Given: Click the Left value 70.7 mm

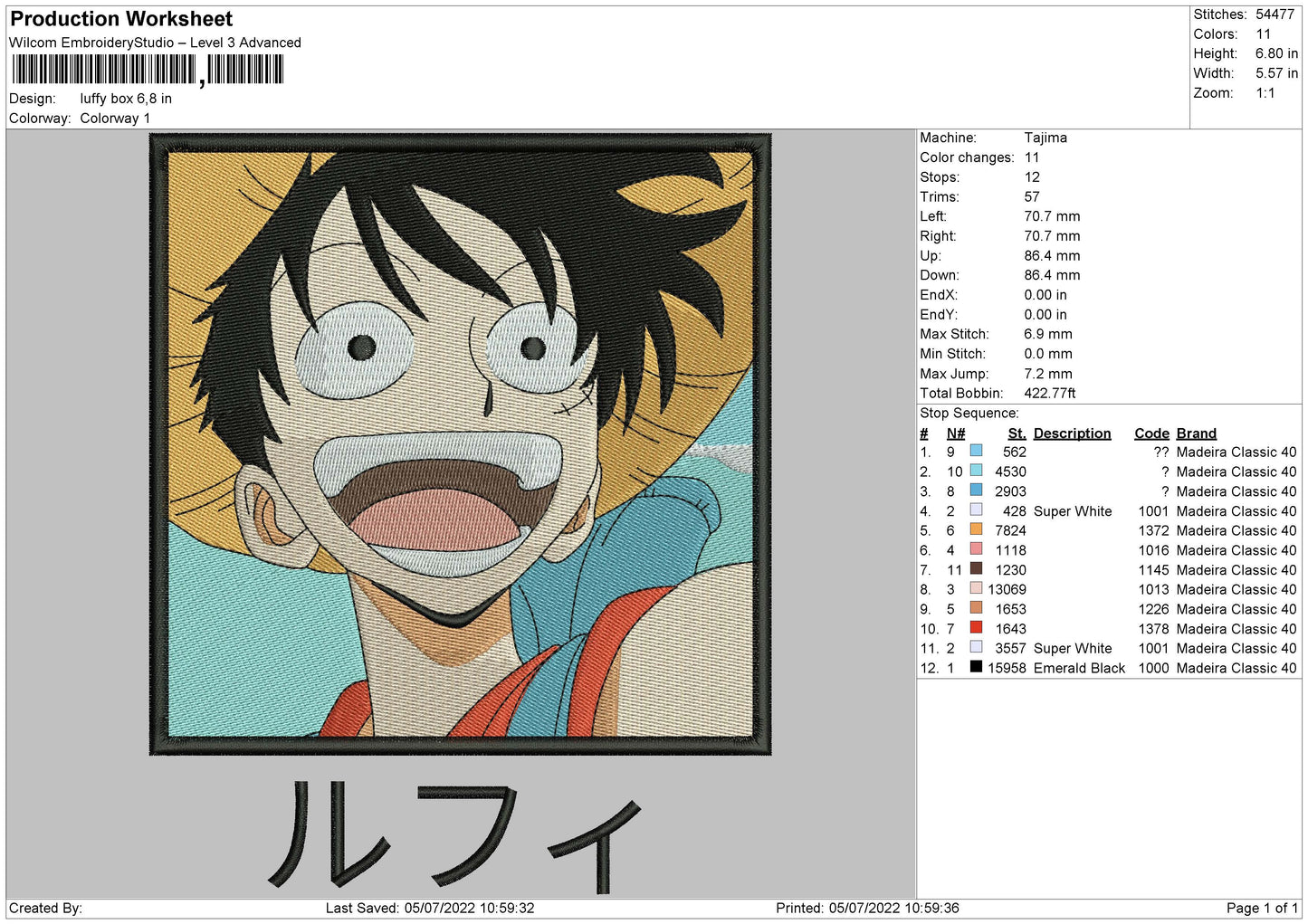Looking at the screenshot, I should pyautogui.click(x=1052, y=216).
